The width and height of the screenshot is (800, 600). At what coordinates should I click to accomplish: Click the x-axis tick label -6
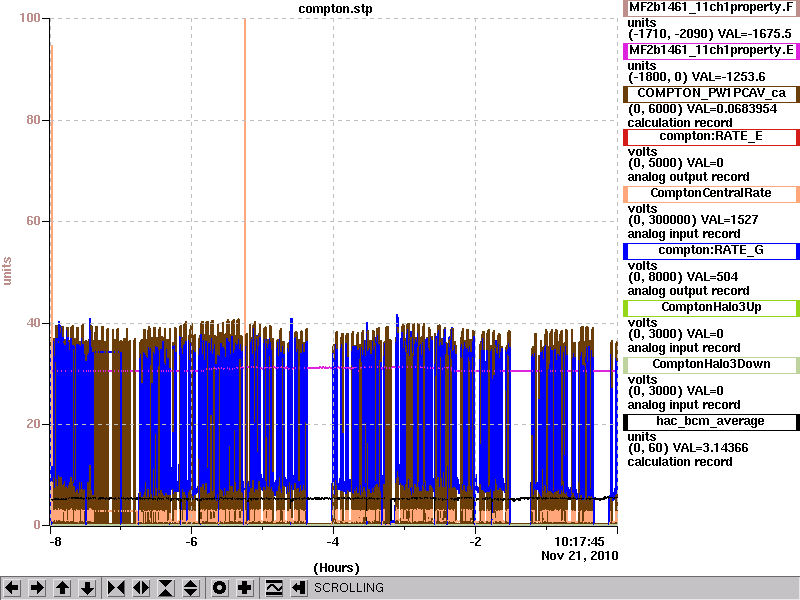tap(191, 542)
